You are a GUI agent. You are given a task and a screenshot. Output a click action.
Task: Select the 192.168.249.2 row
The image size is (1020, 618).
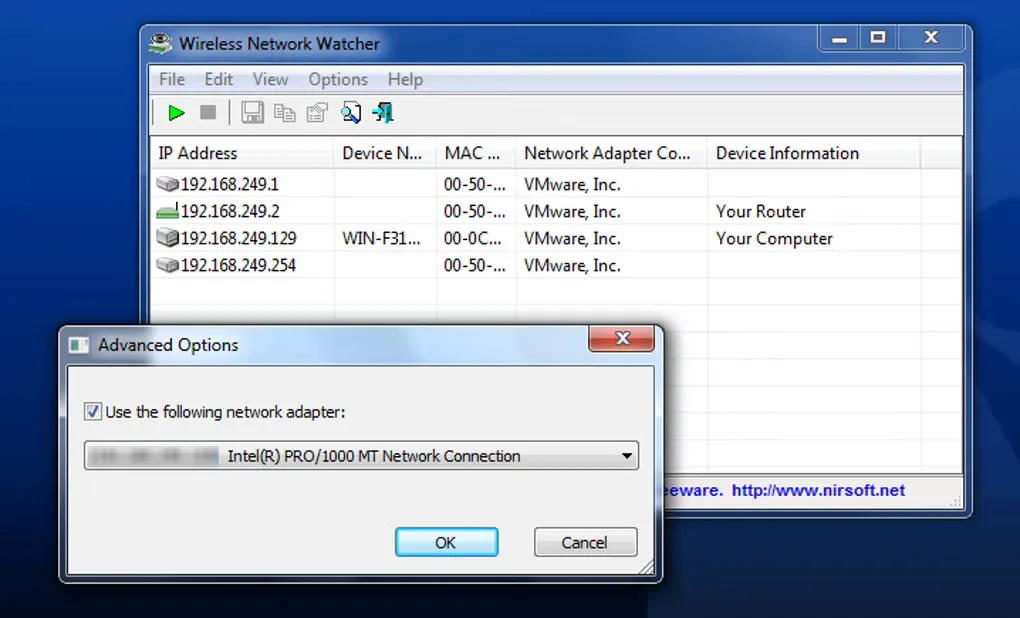tap(556, 211)
